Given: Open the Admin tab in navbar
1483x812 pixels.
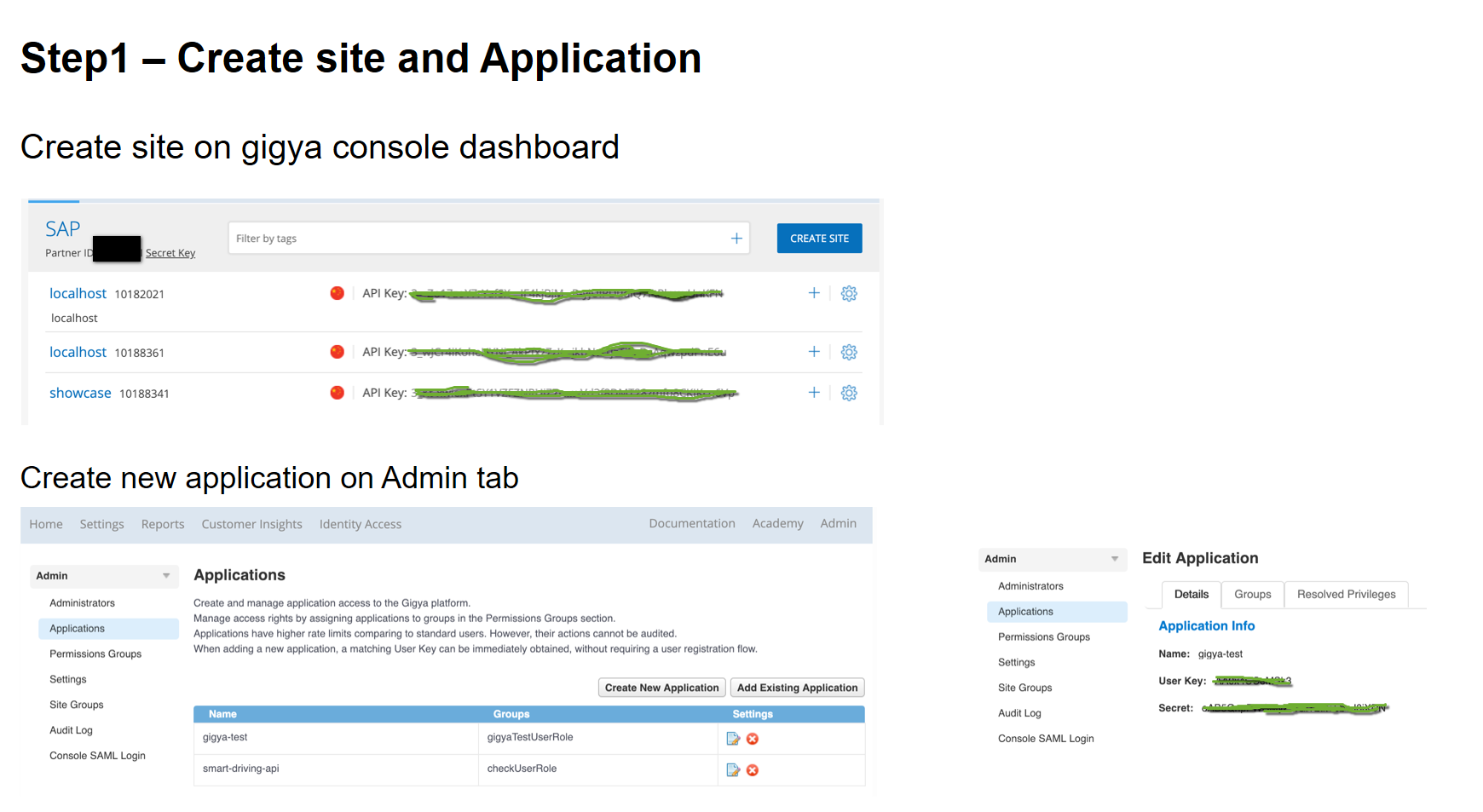Looking at the screenshot, I should 839,523.
